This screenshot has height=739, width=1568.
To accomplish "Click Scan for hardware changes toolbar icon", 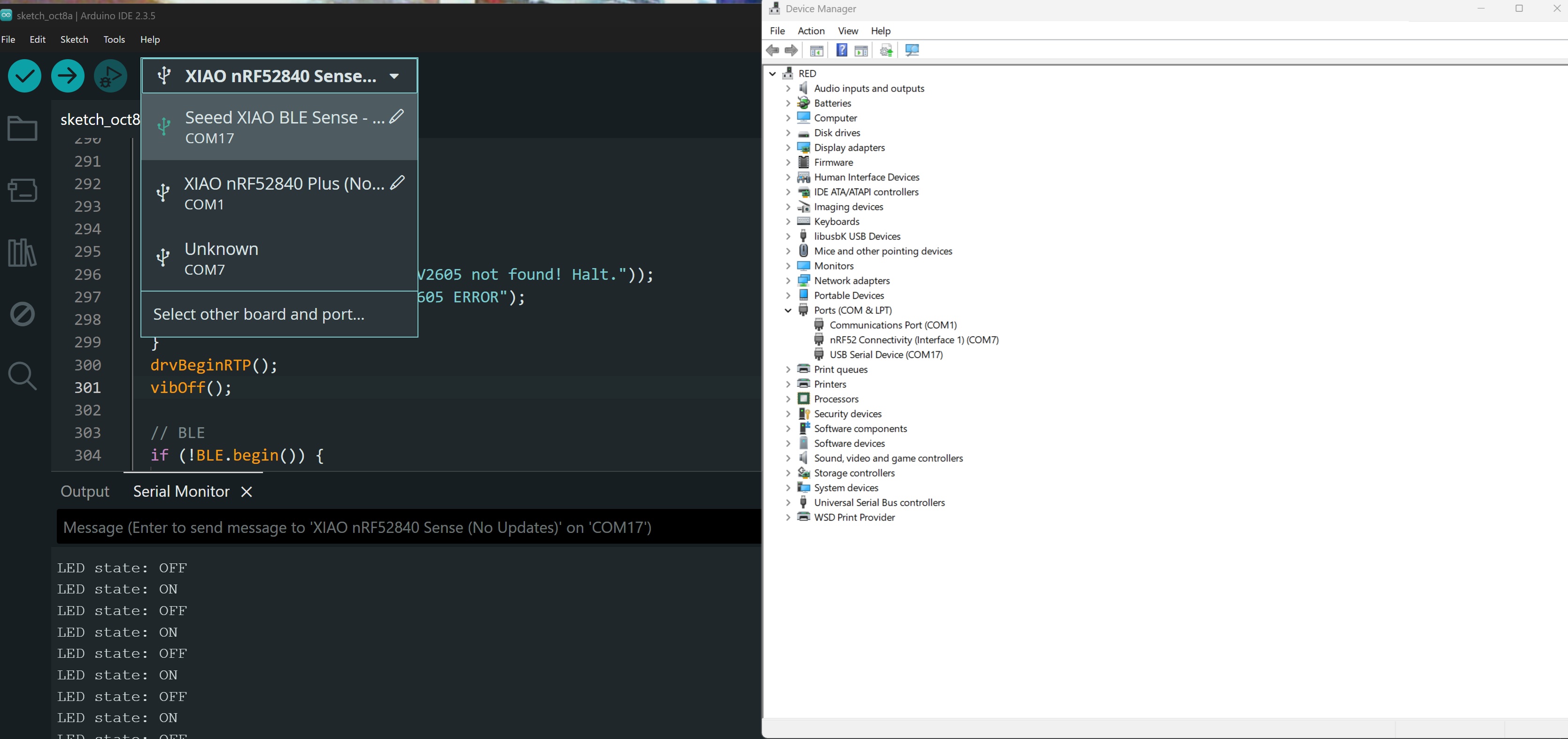I will [912, 51].
